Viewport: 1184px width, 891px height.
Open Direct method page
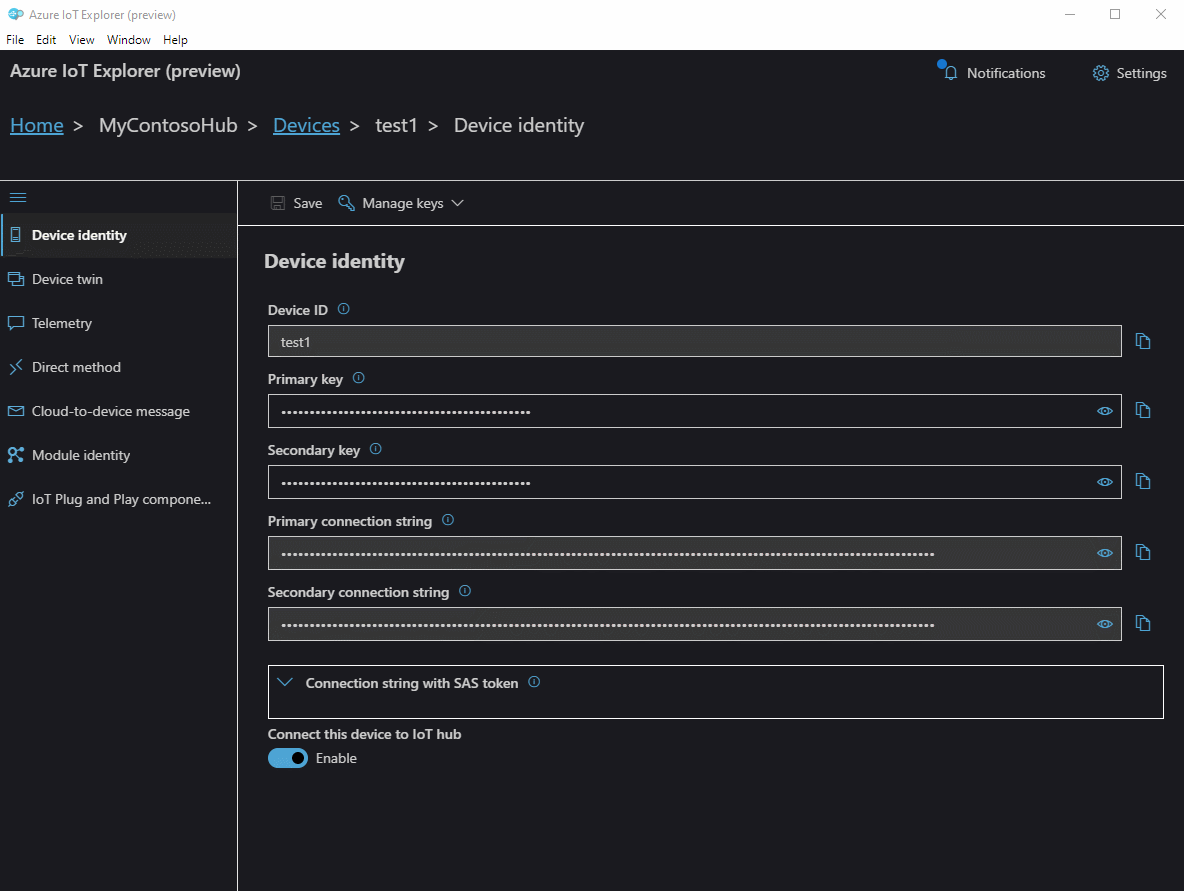(119, 367)
